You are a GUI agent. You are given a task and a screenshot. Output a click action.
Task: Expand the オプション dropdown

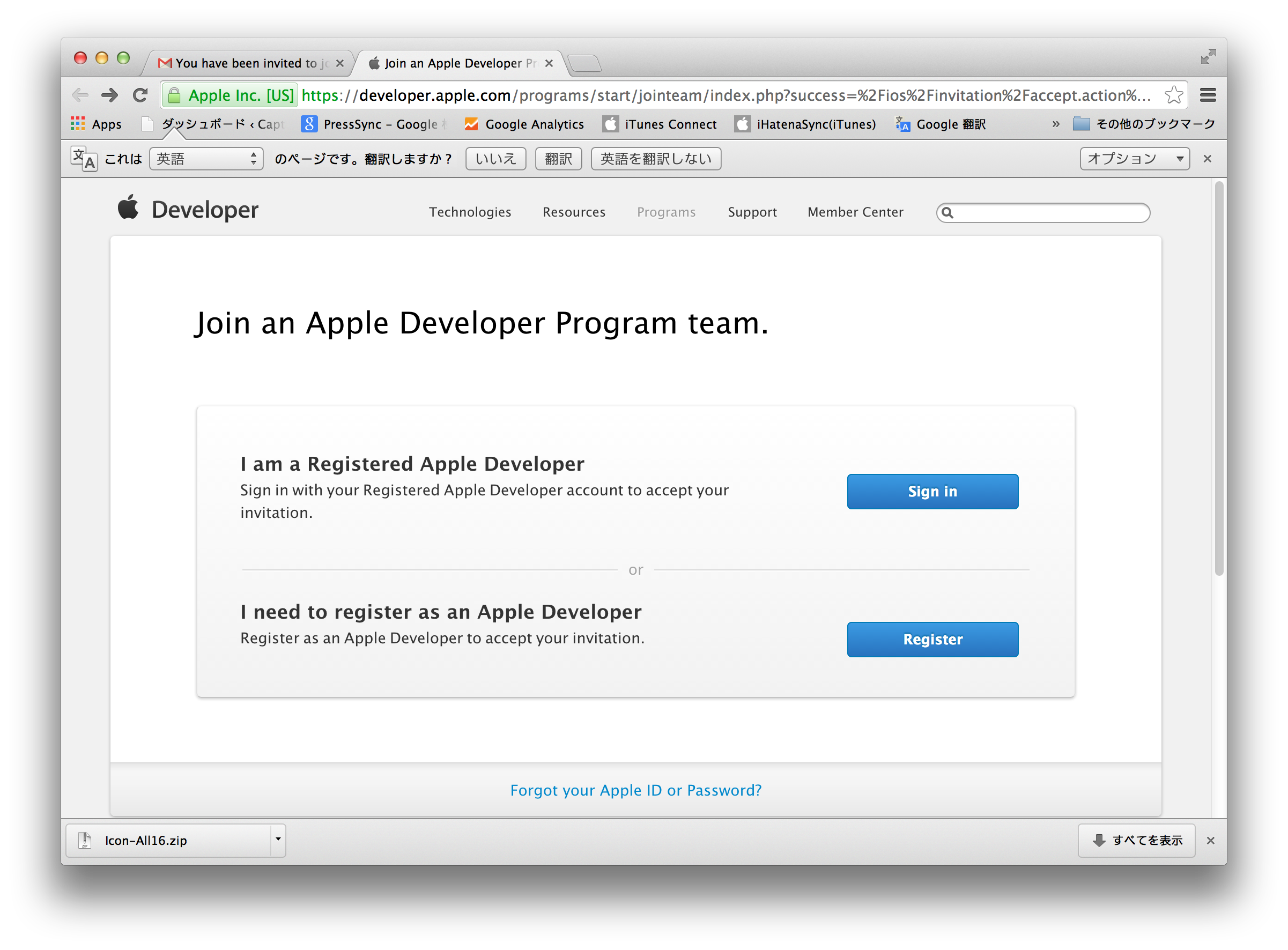1134,159
